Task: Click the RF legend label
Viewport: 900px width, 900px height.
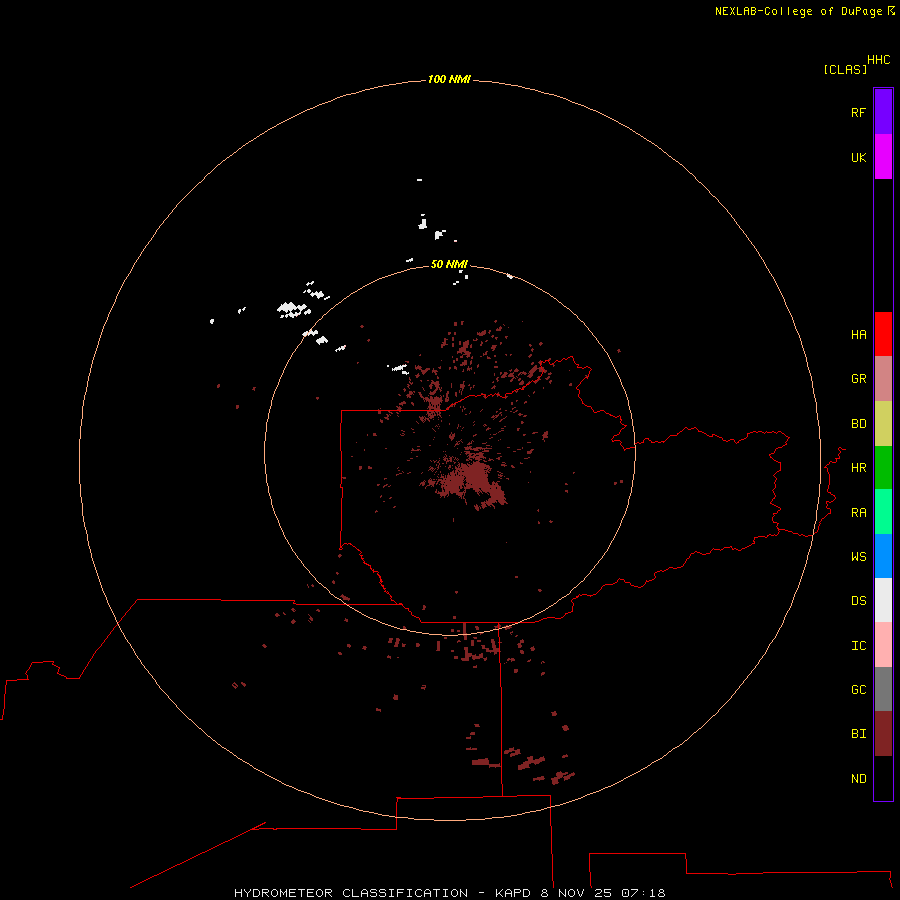Action: pos(858,112)
